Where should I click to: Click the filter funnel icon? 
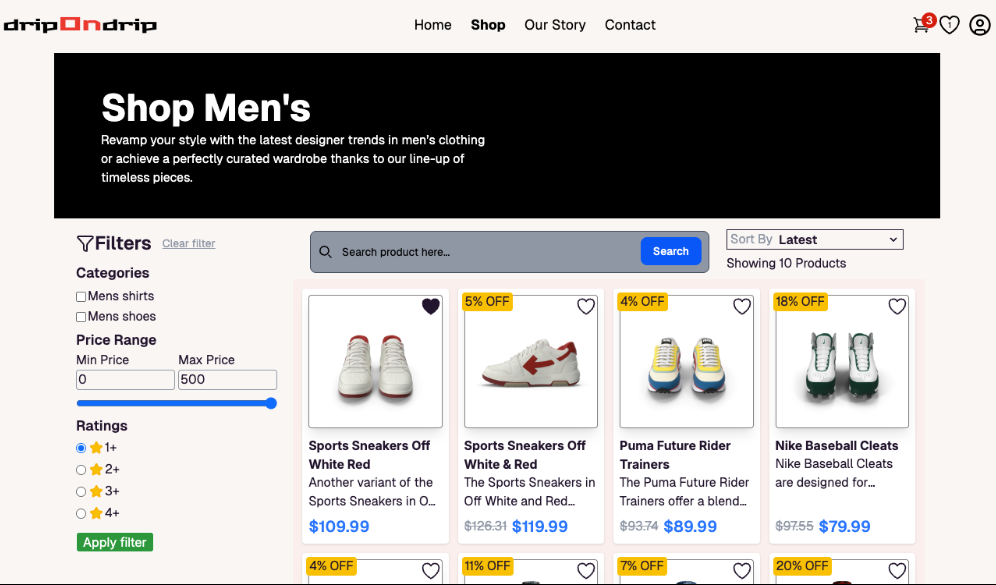coord(84,243)
